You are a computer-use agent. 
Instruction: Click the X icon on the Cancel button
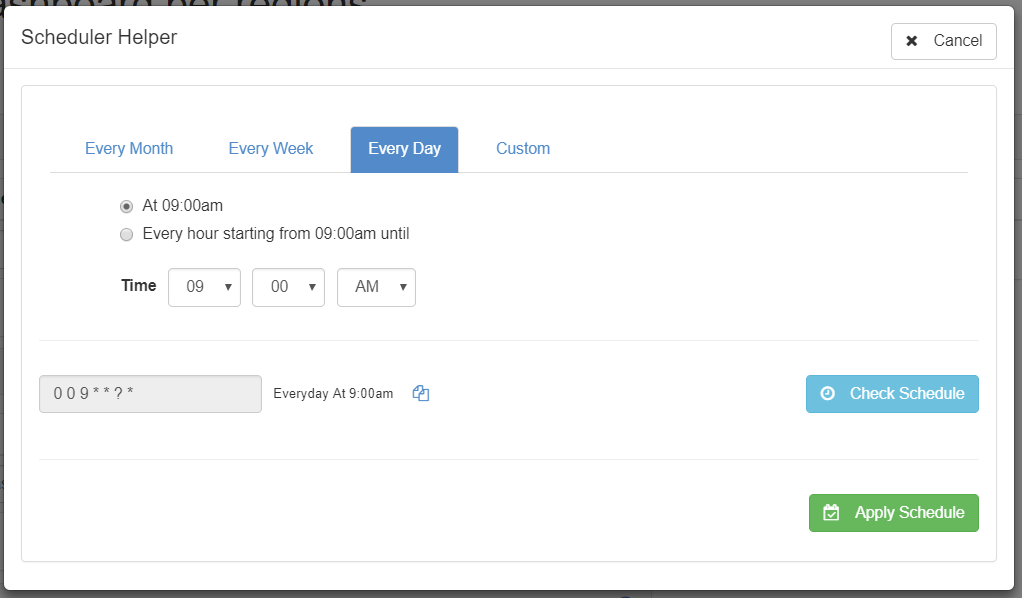(x=912, y=41)
